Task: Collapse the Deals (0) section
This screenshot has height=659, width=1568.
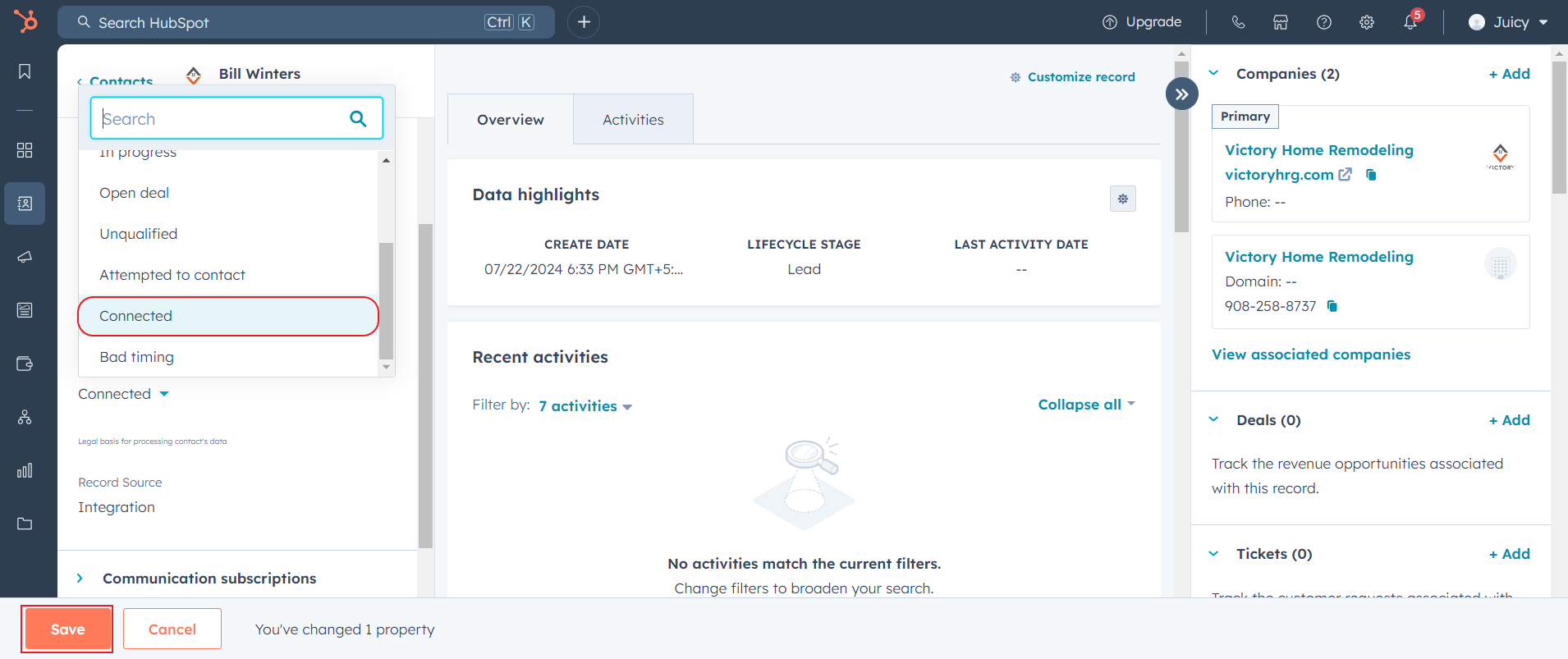Action: 1213,419
